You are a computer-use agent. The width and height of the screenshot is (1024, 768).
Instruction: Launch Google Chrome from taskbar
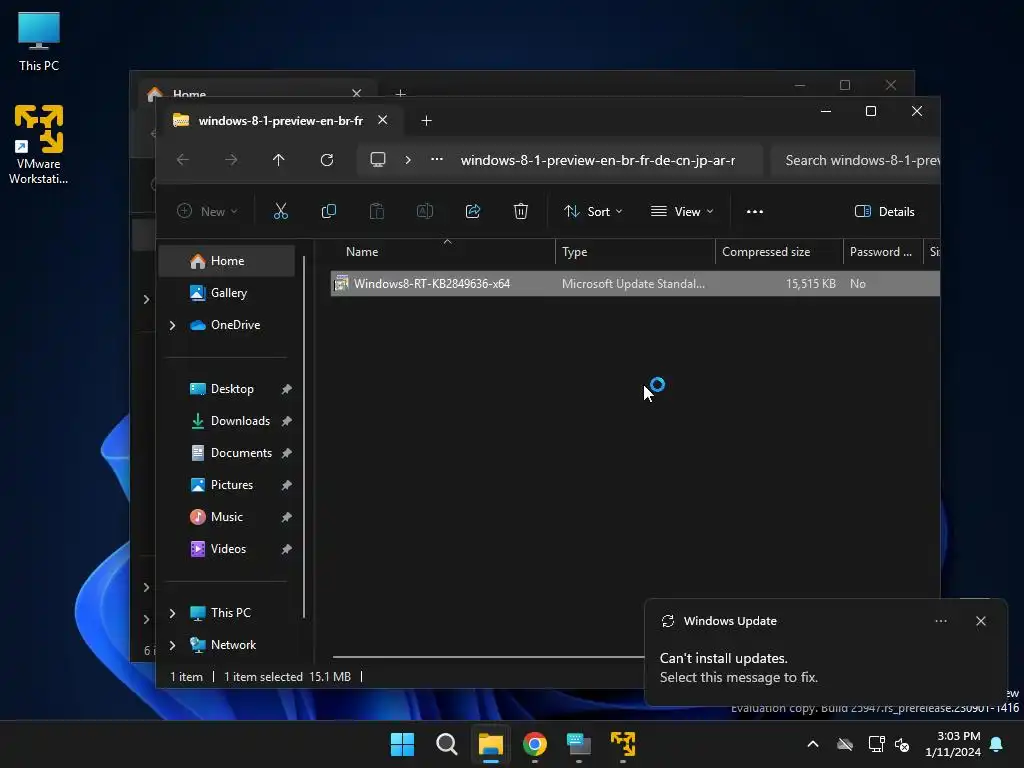coord(535,744)
